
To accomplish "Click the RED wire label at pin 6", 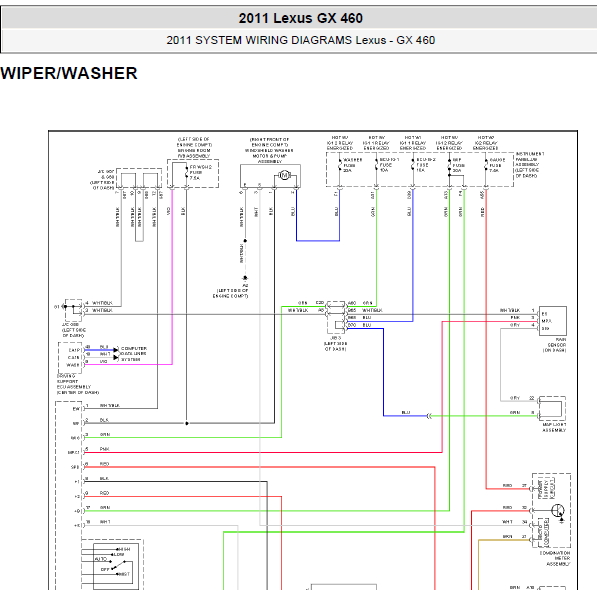I will click(x=104, y=464).
